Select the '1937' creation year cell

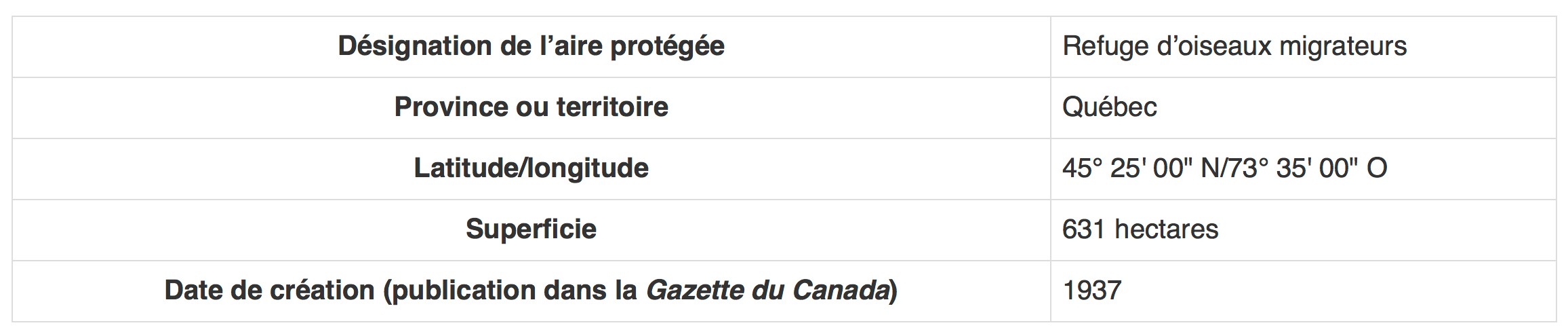pos(1092,291)
